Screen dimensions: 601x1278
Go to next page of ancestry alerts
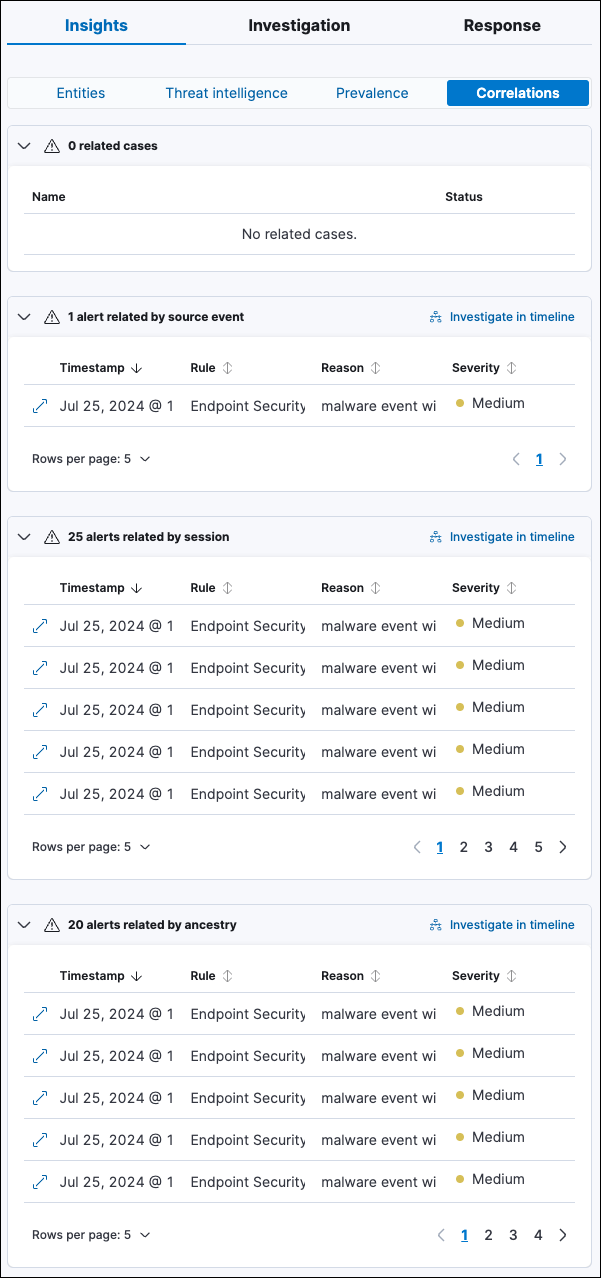562,1235
